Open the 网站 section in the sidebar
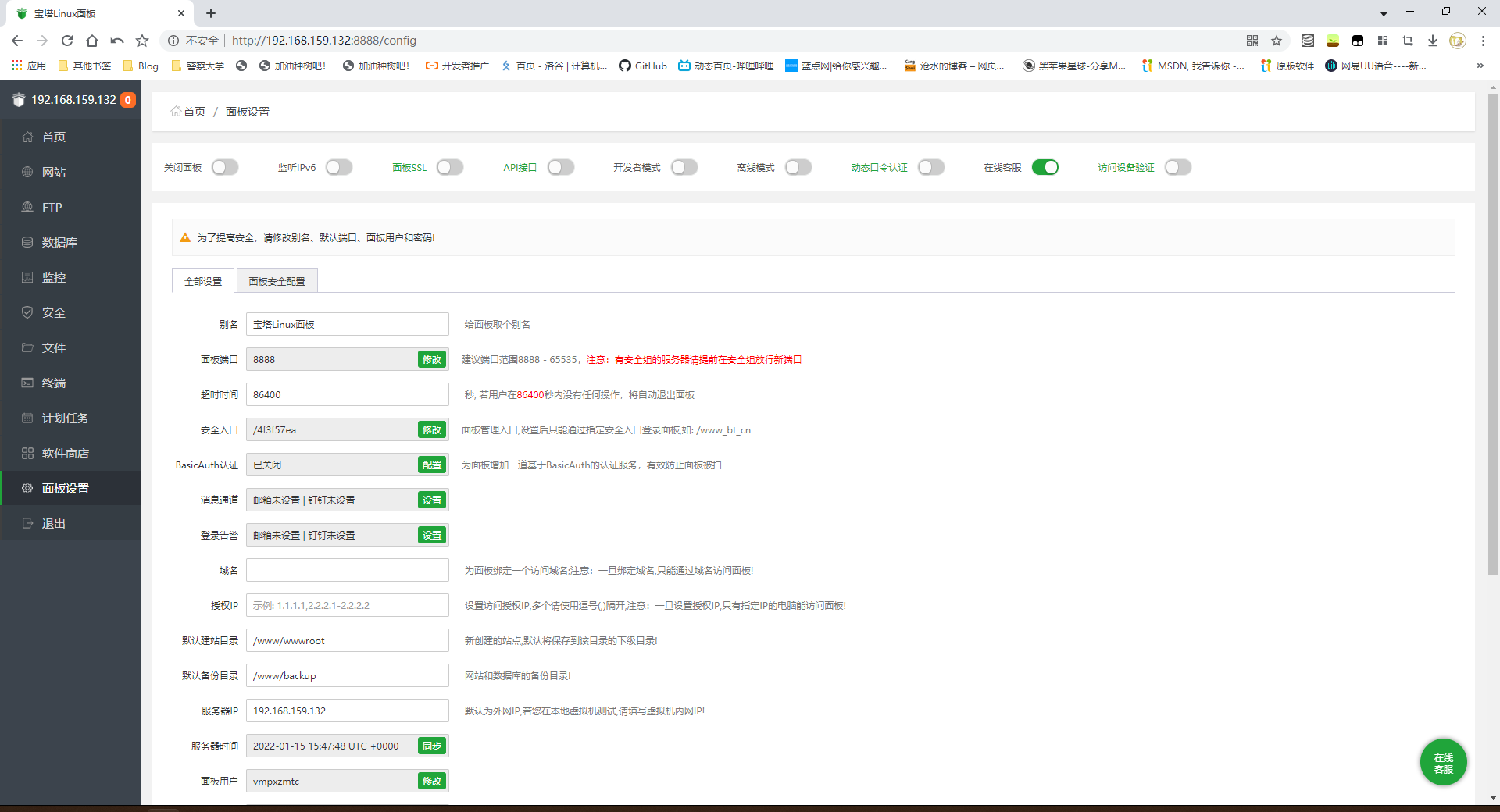Viewport: 1500px width, 812px height. (x=52, y=172)
